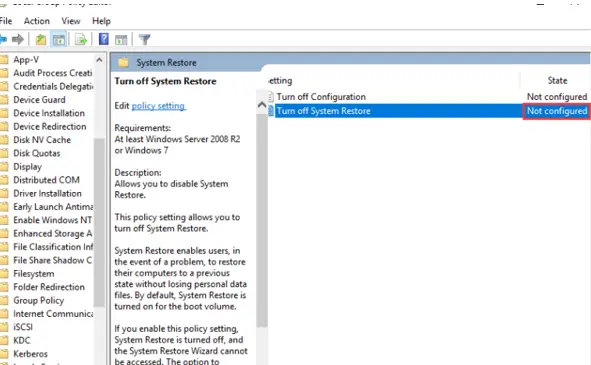Open the help toolbar icon

click(x=104, y=39)
